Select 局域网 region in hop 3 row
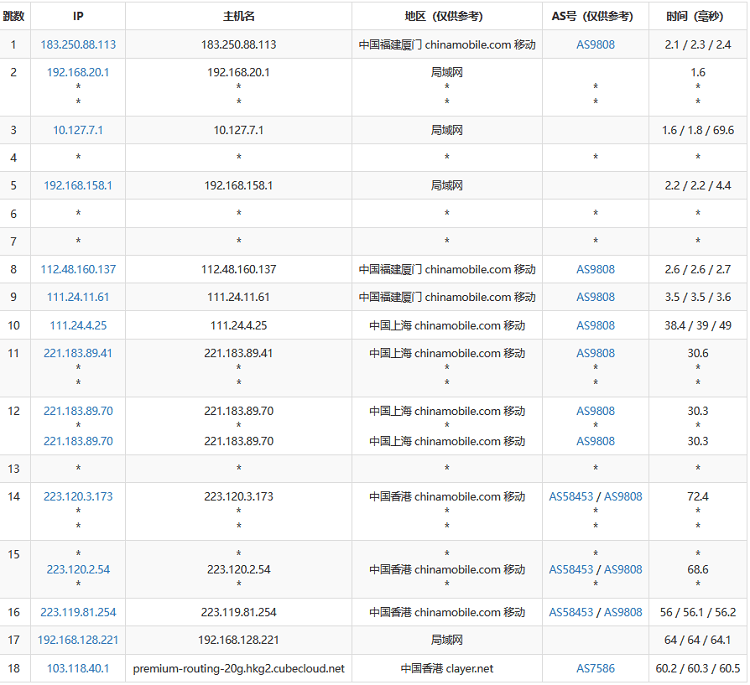Viewport: 750px width, 685px height. [x=447, y=130]
